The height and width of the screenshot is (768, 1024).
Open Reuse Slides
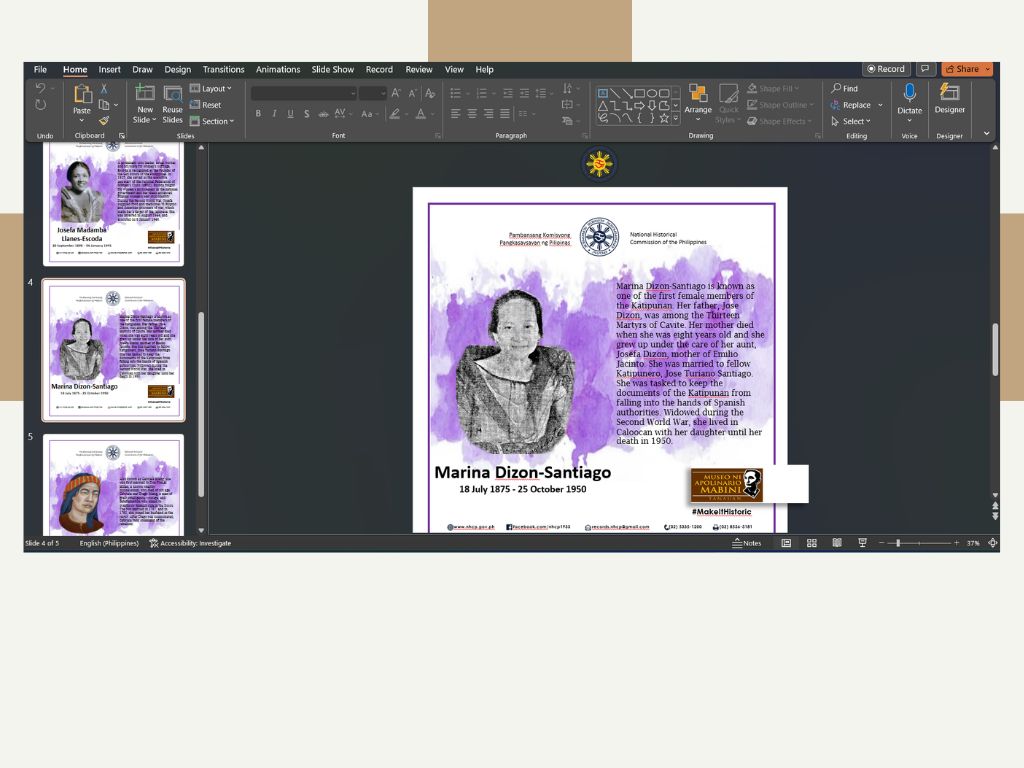172,104
